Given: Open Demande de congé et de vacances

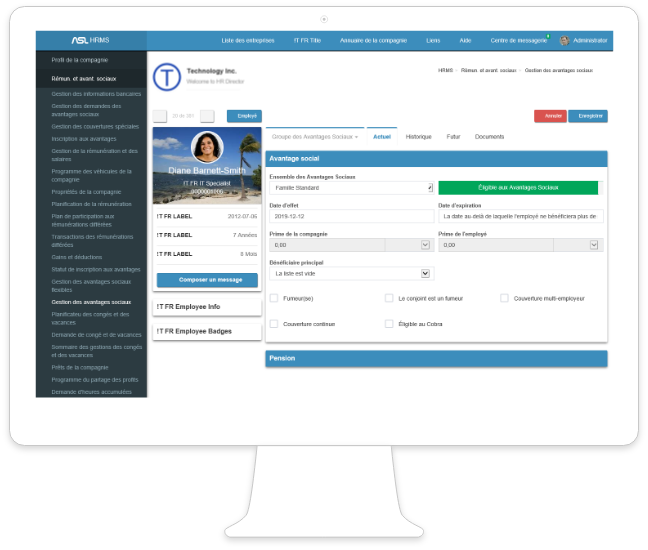Looking at the screenshot, I should pos(96,335).
